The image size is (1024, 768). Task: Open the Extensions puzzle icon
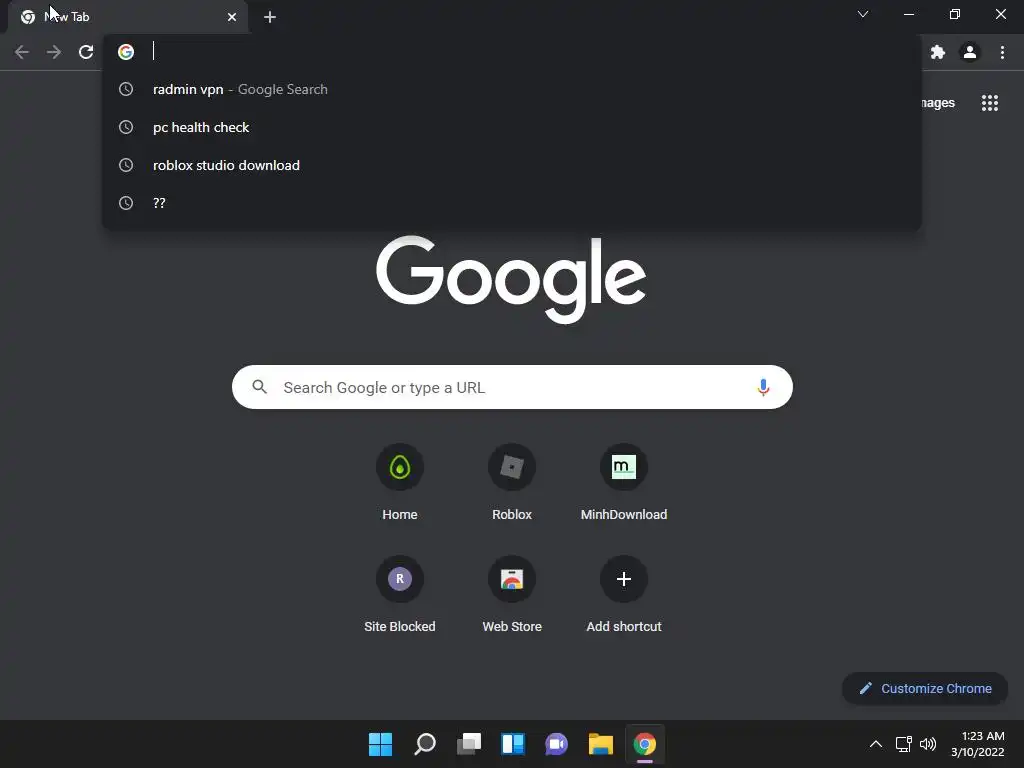[x=938, y=52]
